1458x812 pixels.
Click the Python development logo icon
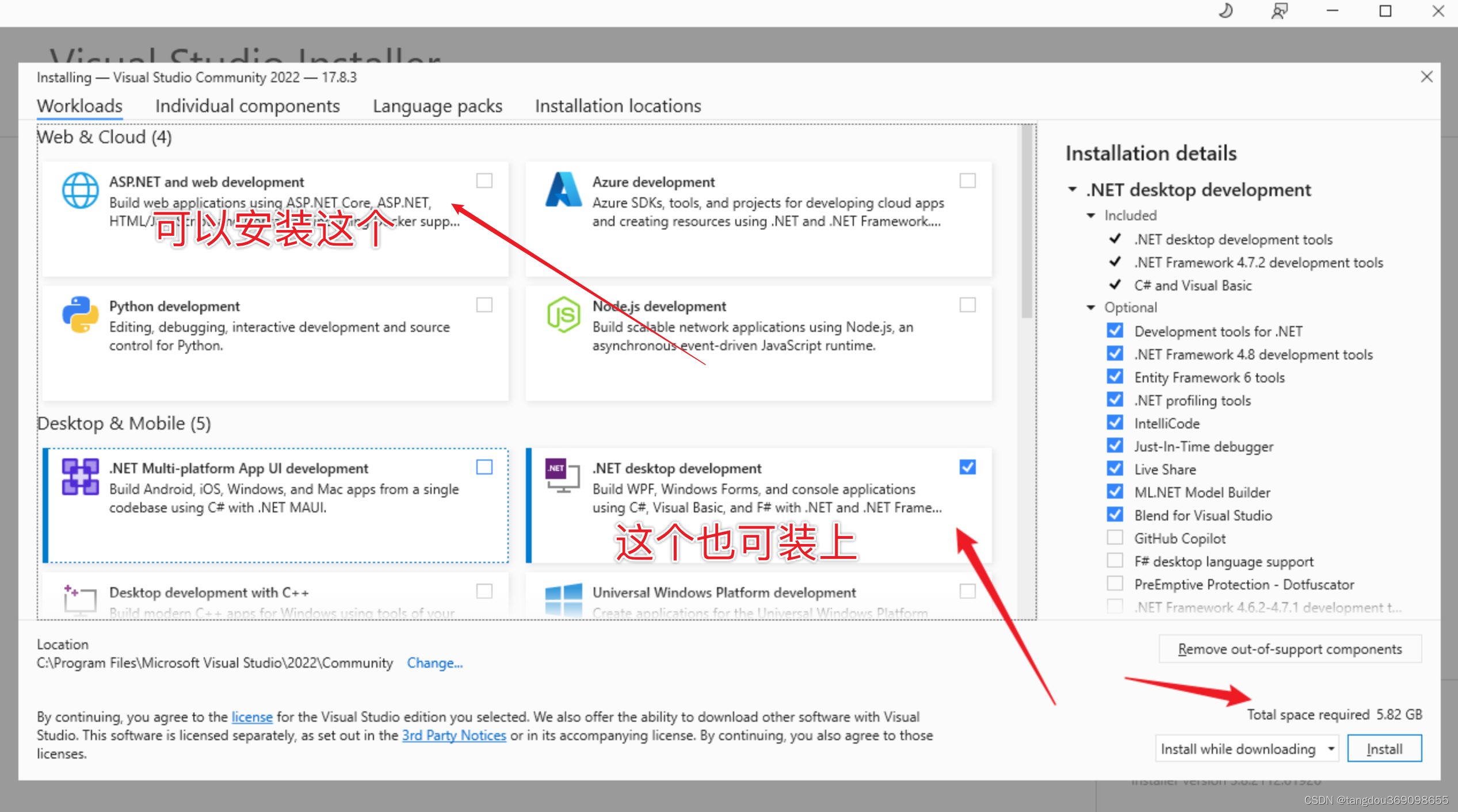(80, 315)
